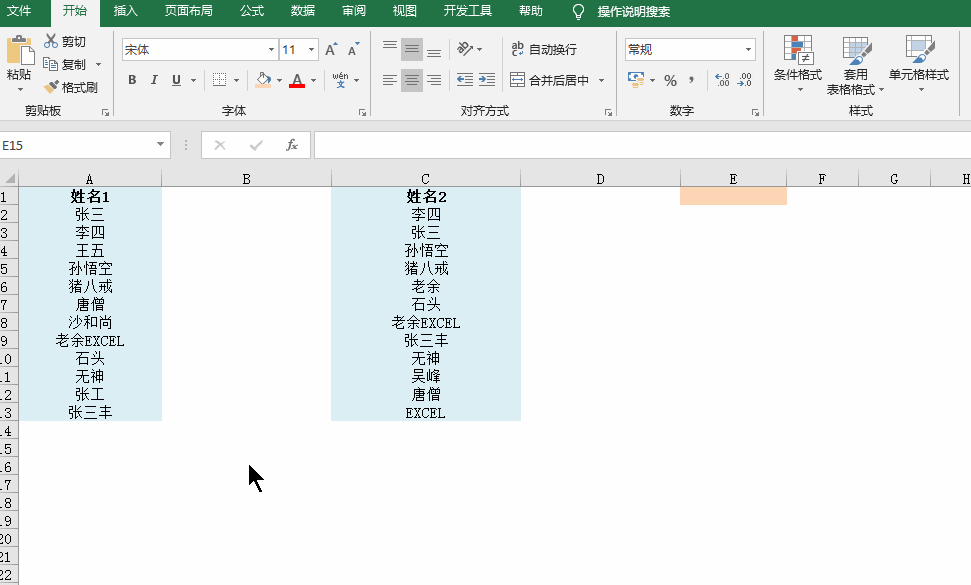This screenshot has height=585, width=971.
Task: Open Conditional Formatting (条件格式)
Action: point(798,64)
